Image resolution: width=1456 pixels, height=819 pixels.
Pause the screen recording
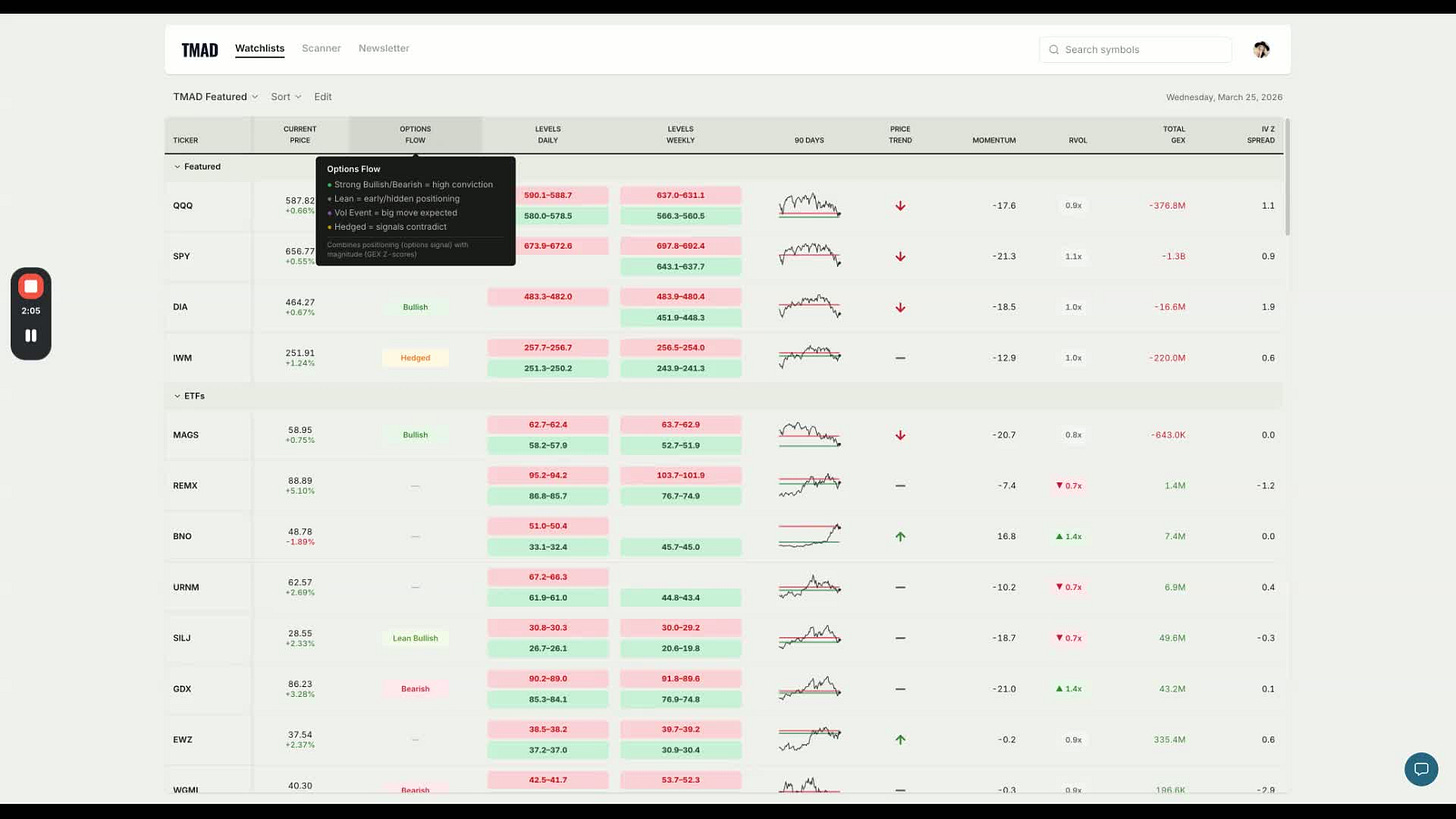click(x=31, y=336)
